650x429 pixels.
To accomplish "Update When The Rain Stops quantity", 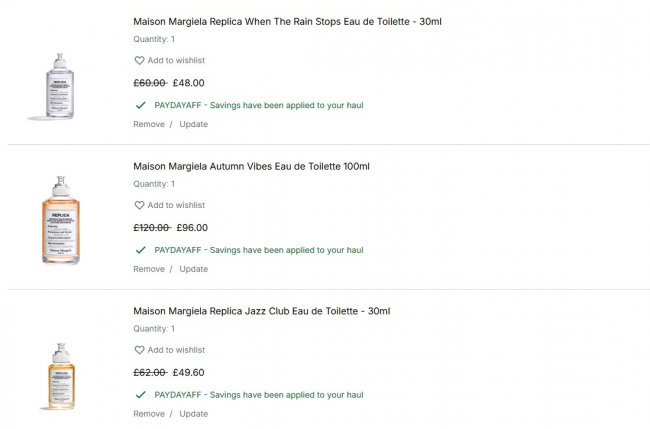I will pos(194,124).
